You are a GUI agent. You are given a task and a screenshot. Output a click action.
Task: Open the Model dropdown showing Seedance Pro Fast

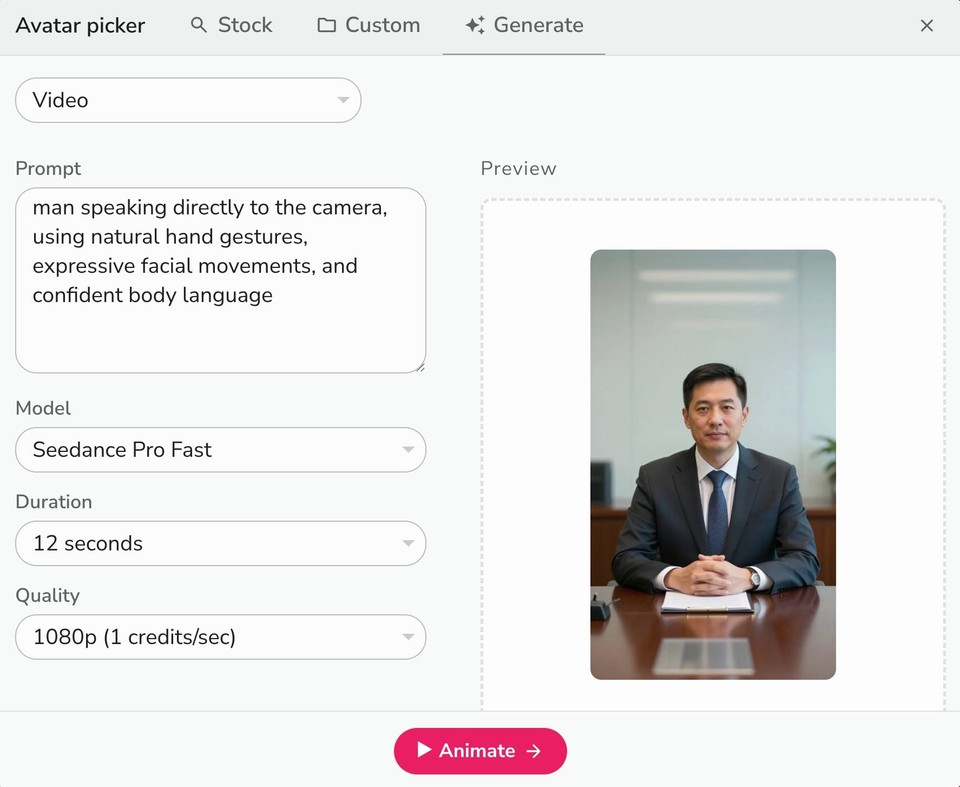220,450
